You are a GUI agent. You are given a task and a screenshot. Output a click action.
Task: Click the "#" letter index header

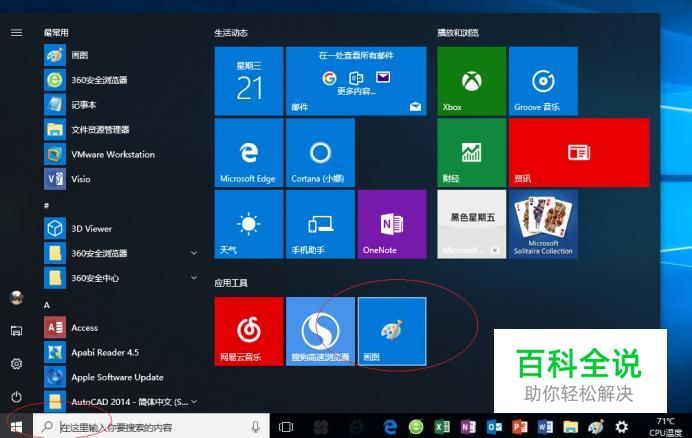click(x=46, y=205)
